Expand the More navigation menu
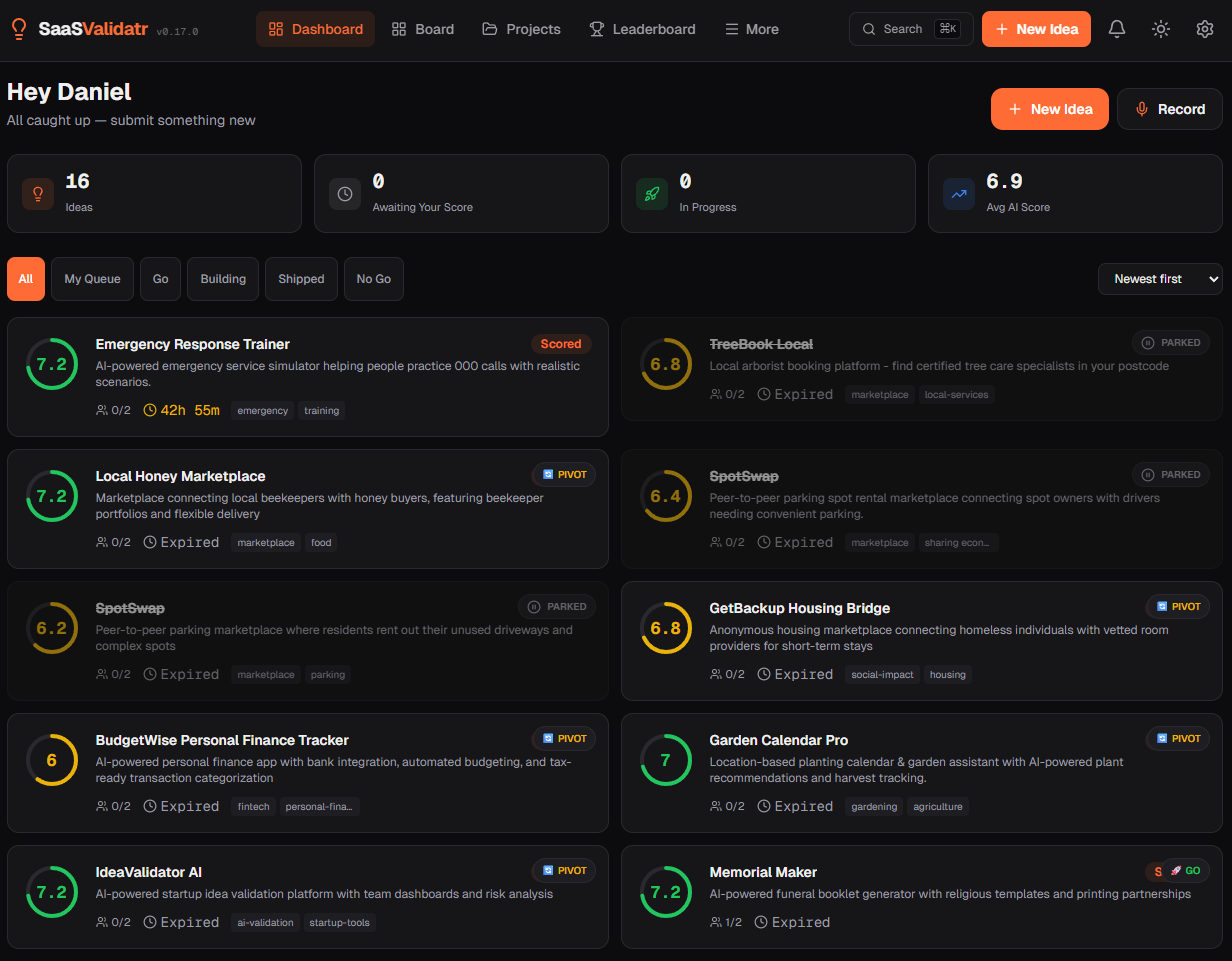1232x961 pixels. pos(751,29)
